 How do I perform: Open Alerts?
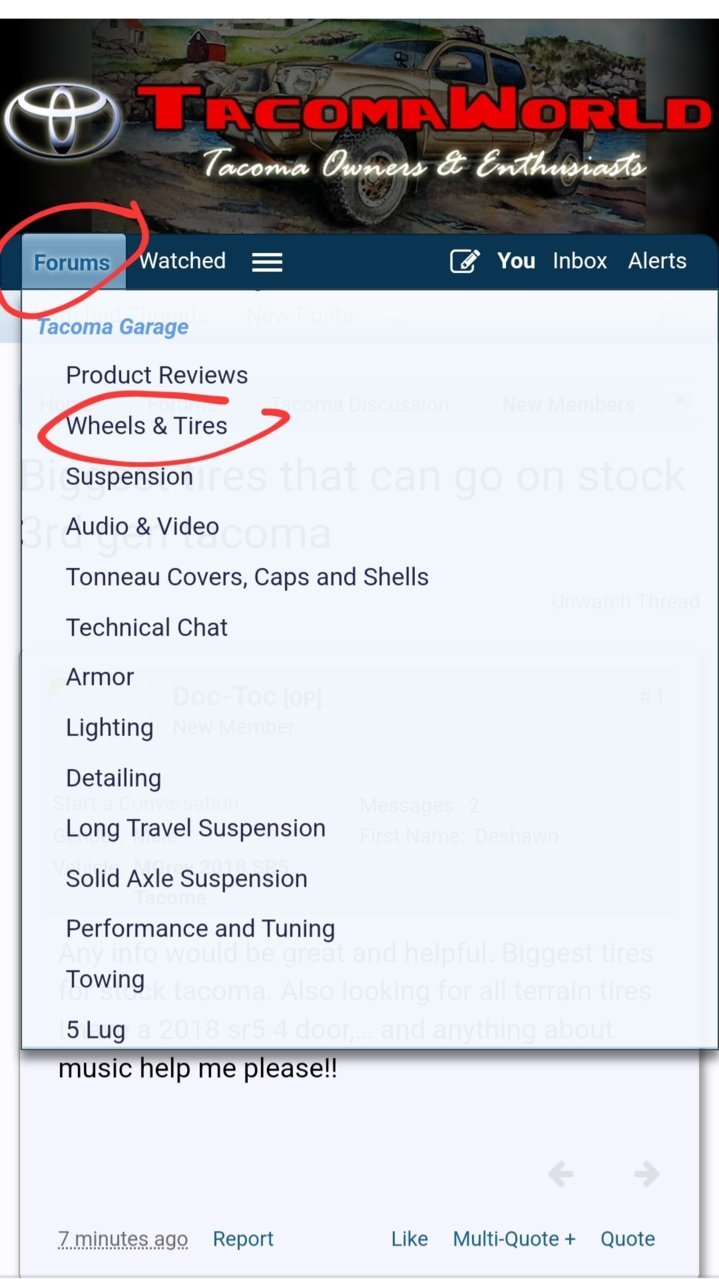657,261
